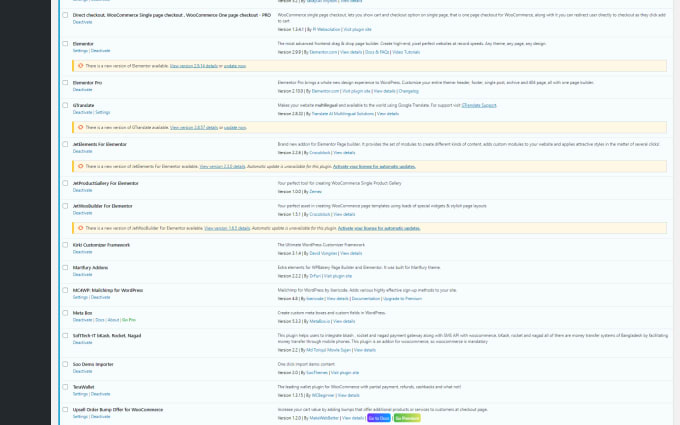This screenshot has width=680, height=425.
Task: Open the Meta Box Docs link
Action: tap(100, 320)
